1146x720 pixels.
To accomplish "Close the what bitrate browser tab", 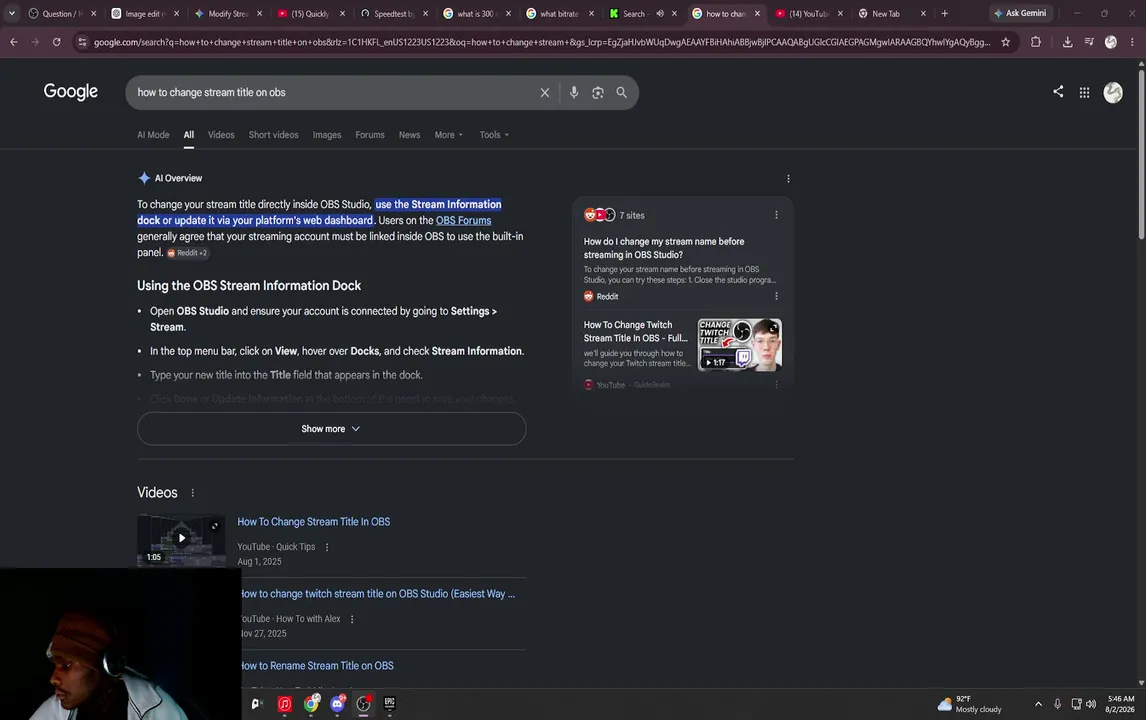I will 591,13.
